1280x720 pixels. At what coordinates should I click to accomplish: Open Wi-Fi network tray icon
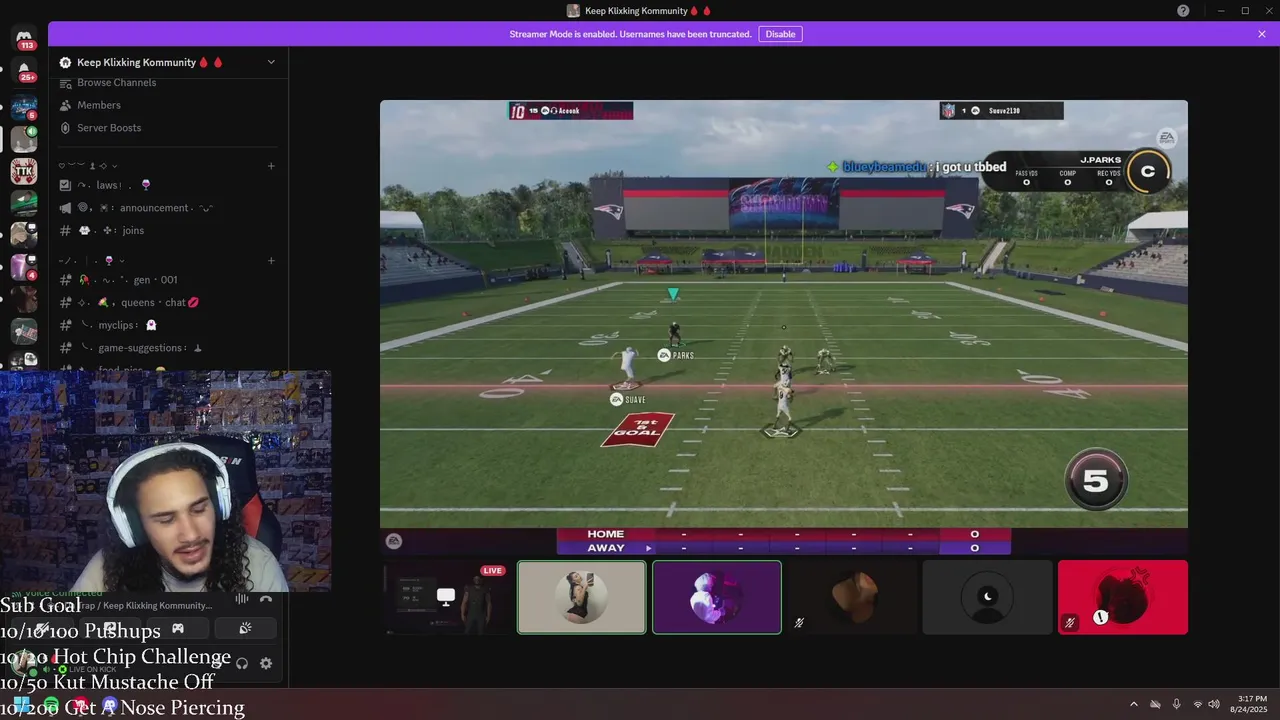point(1198,704)
